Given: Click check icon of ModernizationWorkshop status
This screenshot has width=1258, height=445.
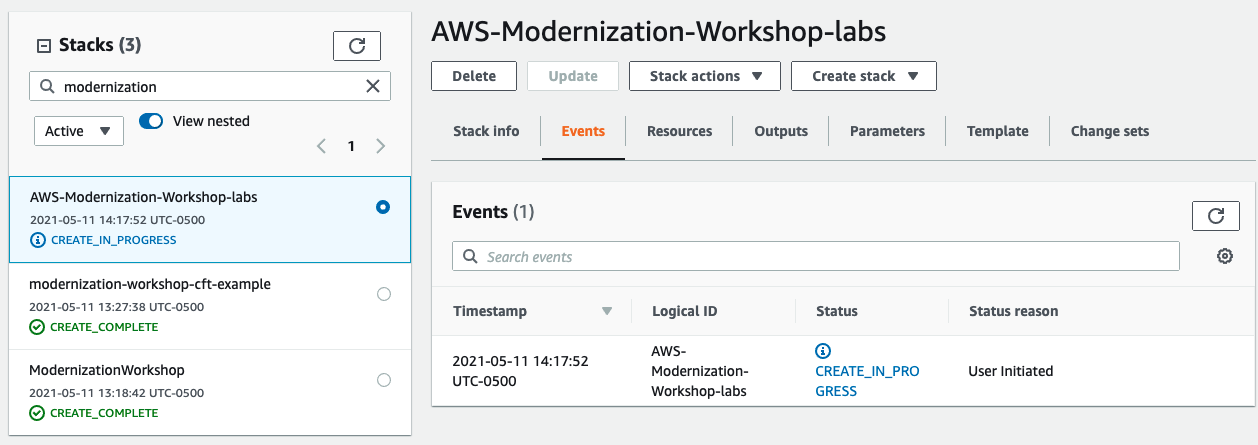Looking at the screenshot, I should click(37, 413).
